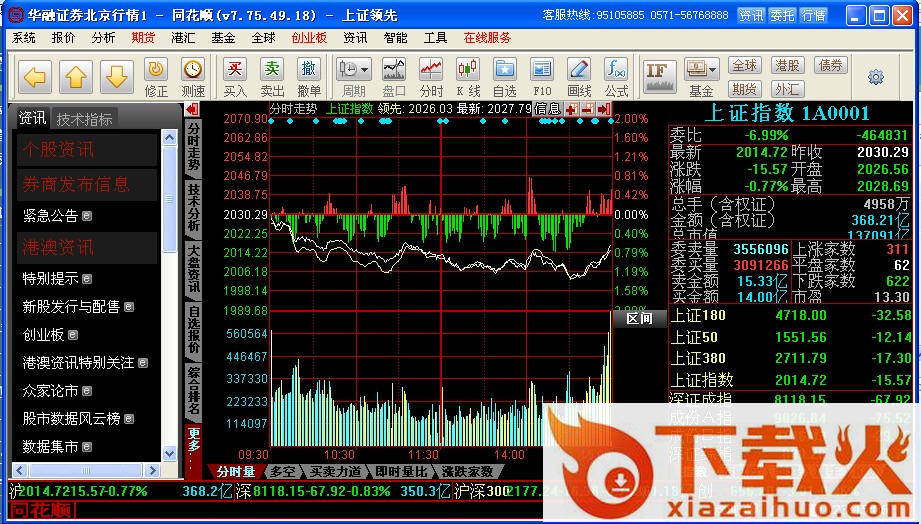Select 个股资讯 in sidebar

[87, 149]
